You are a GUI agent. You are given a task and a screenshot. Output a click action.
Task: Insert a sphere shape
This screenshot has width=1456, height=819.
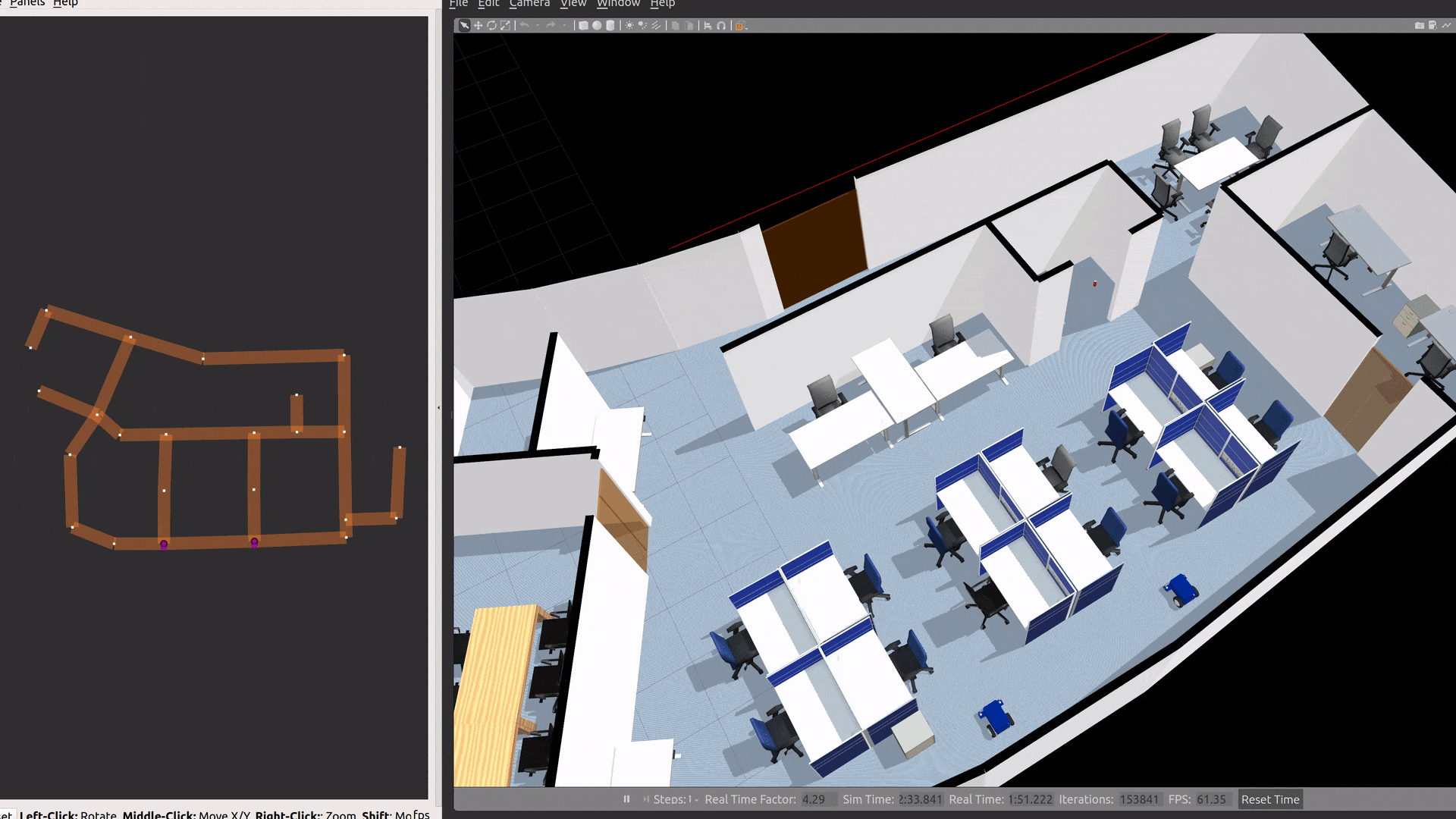(597, 26)
